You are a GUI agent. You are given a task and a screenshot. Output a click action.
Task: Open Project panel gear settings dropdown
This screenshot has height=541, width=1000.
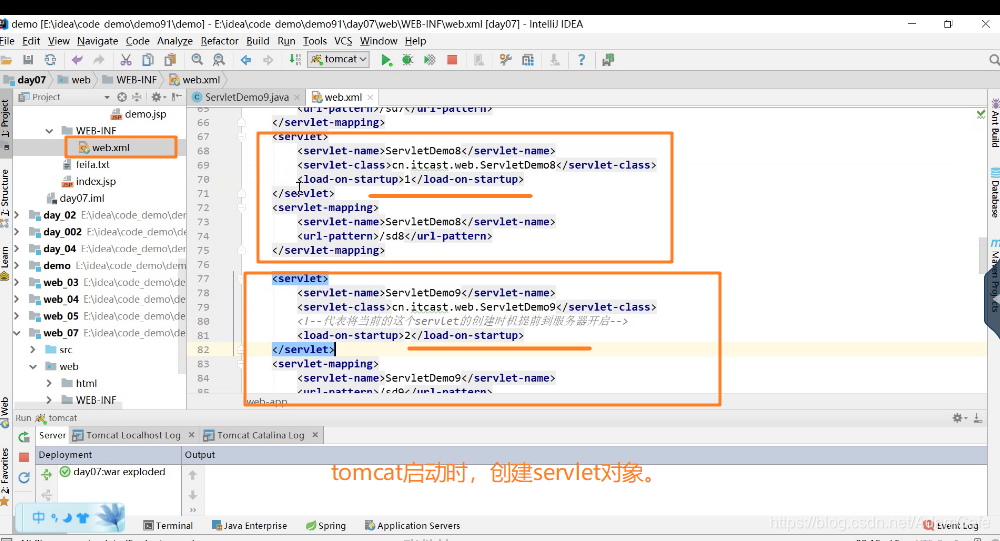(x=159, y=97)
